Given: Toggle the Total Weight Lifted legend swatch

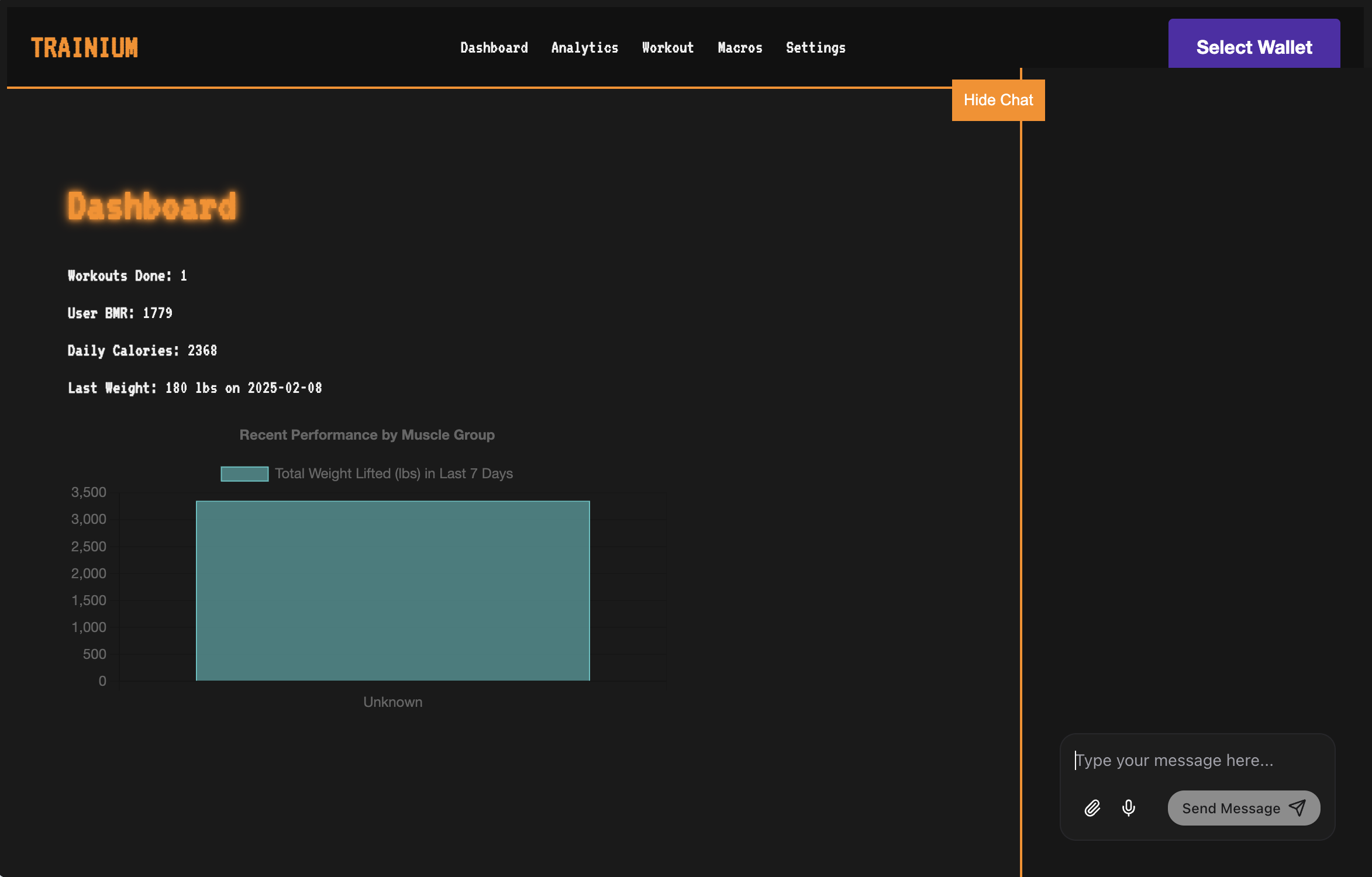Looking at the screenshot, I should (x=244, y=474).
